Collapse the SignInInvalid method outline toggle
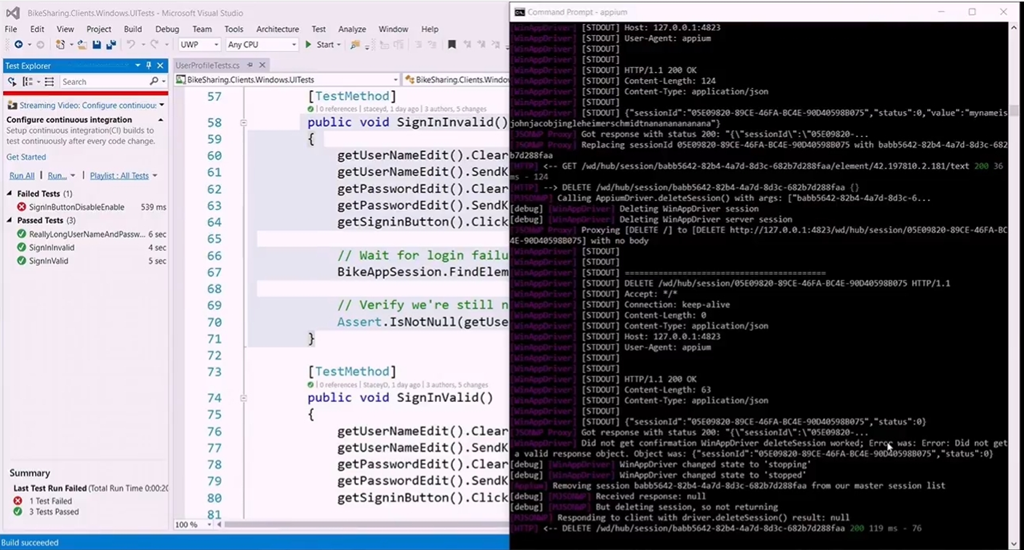 (244, 123)
